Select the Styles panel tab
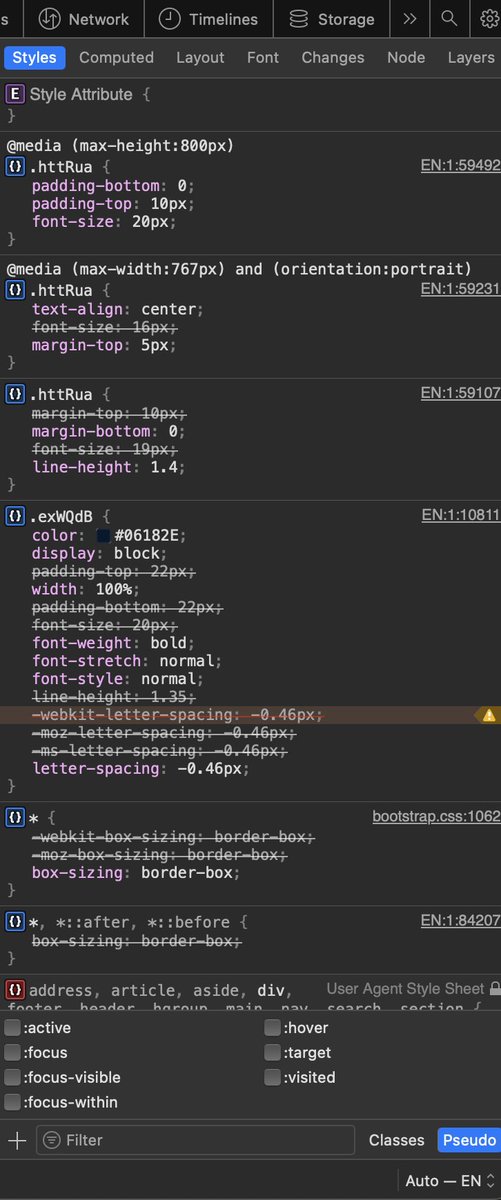The width and height of the screenshot is (501, 1200). [34, 57]
